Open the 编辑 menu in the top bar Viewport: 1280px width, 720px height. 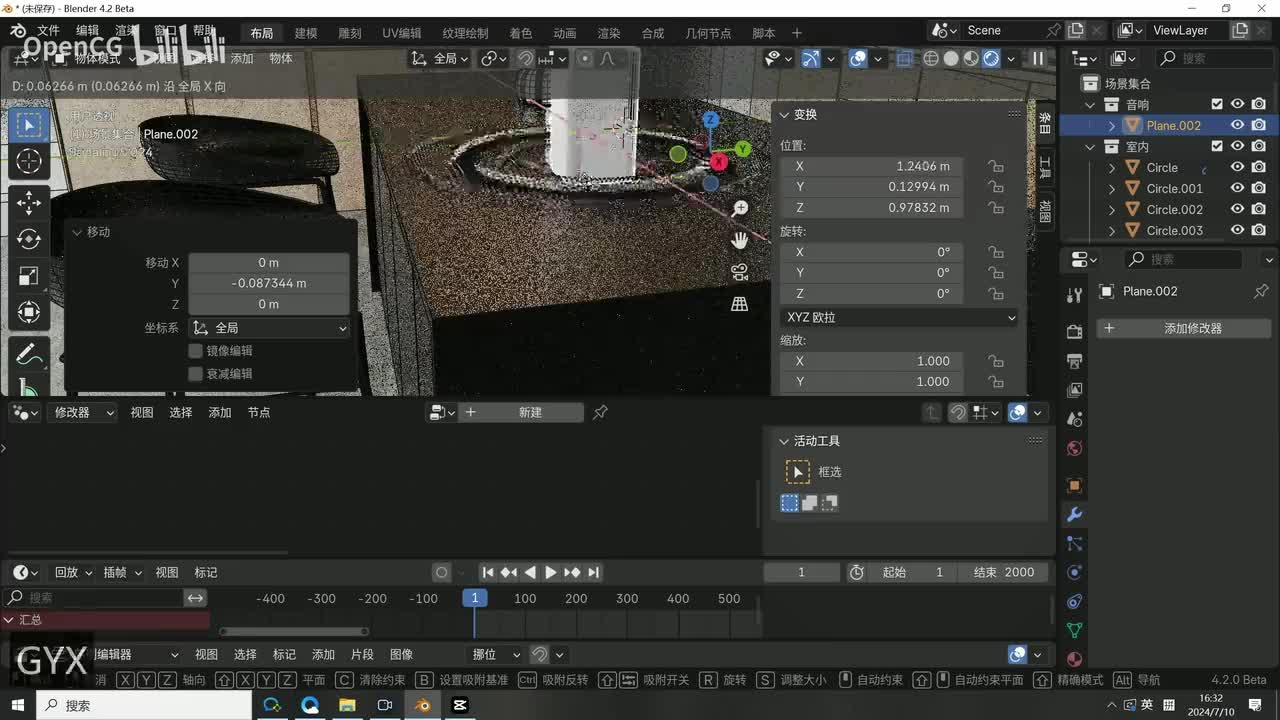(x=88, y=31)
